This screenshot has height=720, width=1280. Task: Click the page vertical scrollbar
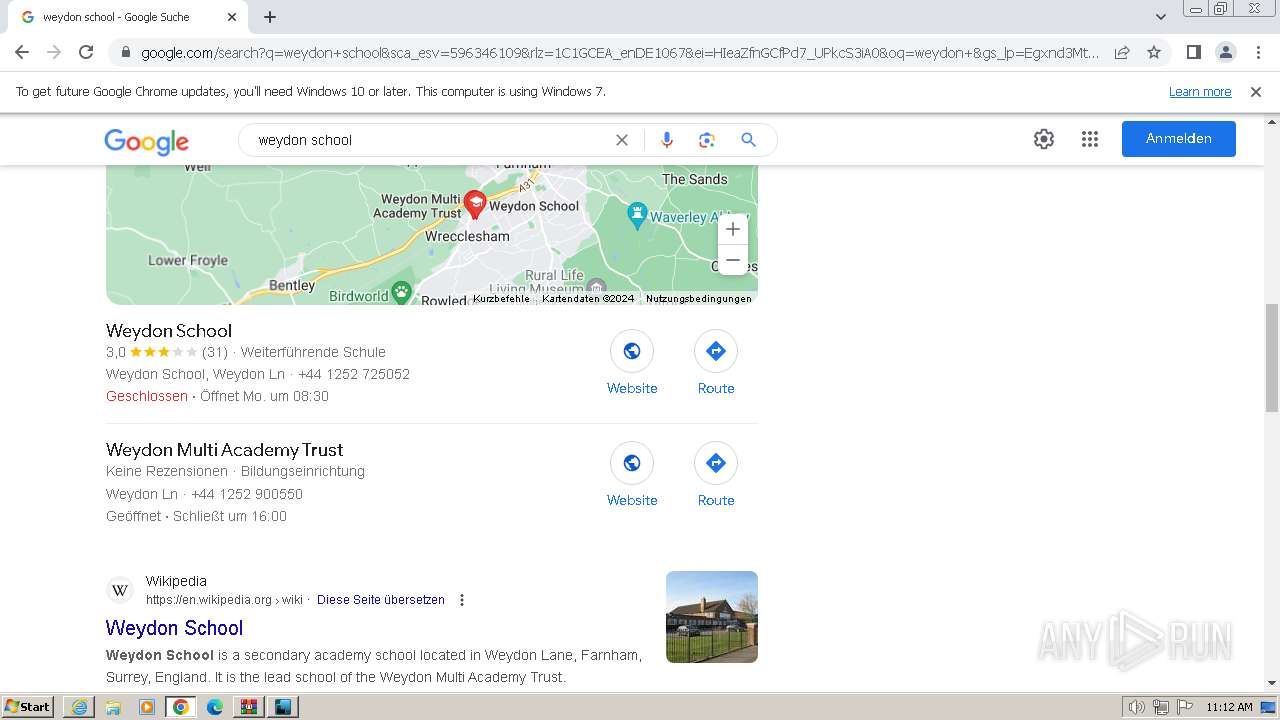[1272, 357]
